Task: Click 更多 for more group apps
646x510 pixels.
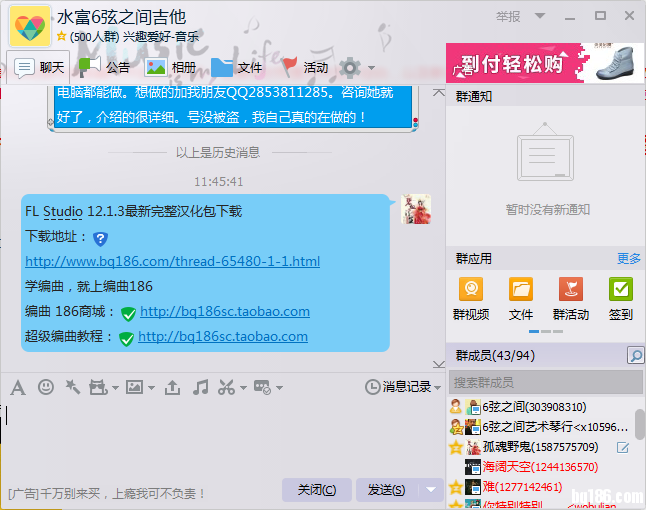Action: coord(629,258)
